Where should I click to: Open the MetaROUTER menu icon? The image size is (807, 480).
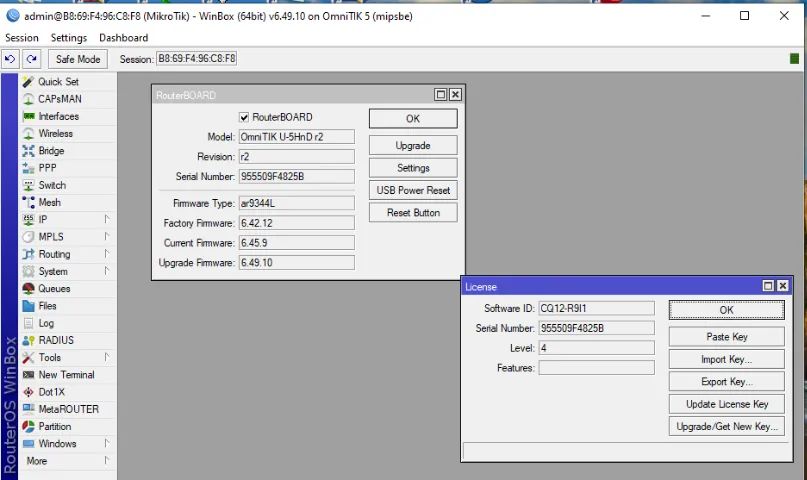point(28,409)
